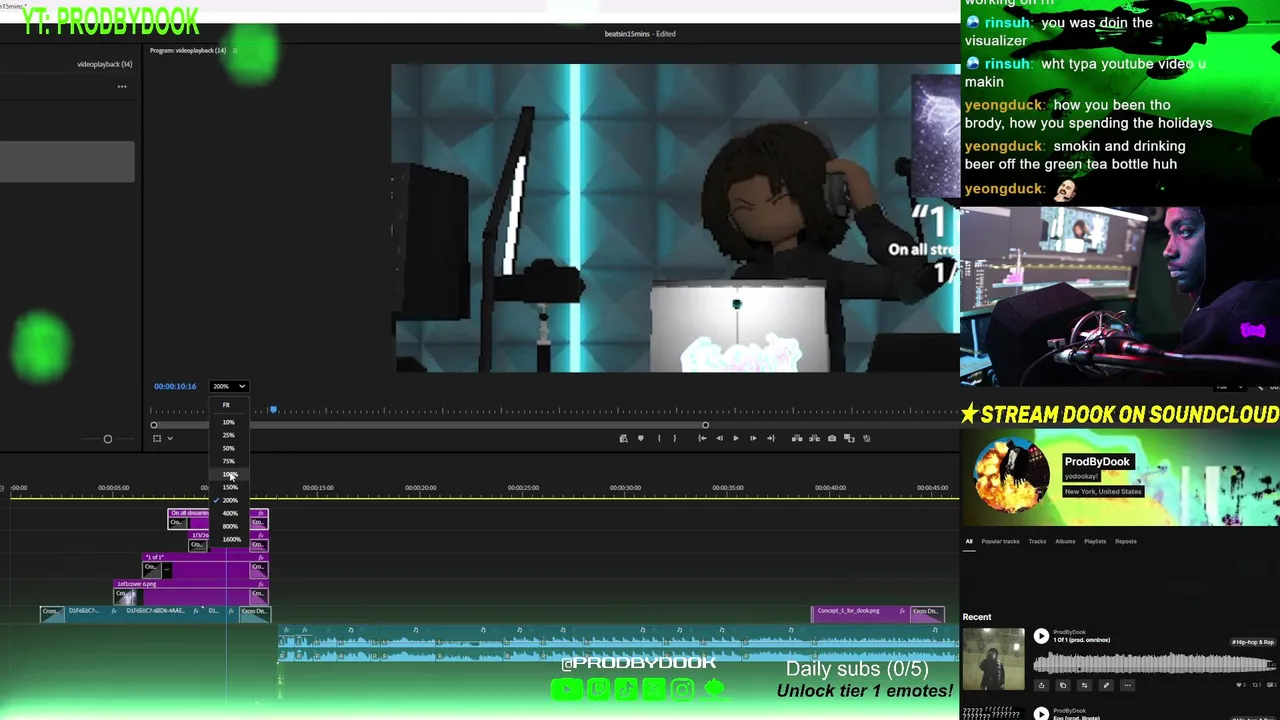Click the Mark Out bracket button
This screenshot has width=1280, height=720.
(x=675, y=438)
